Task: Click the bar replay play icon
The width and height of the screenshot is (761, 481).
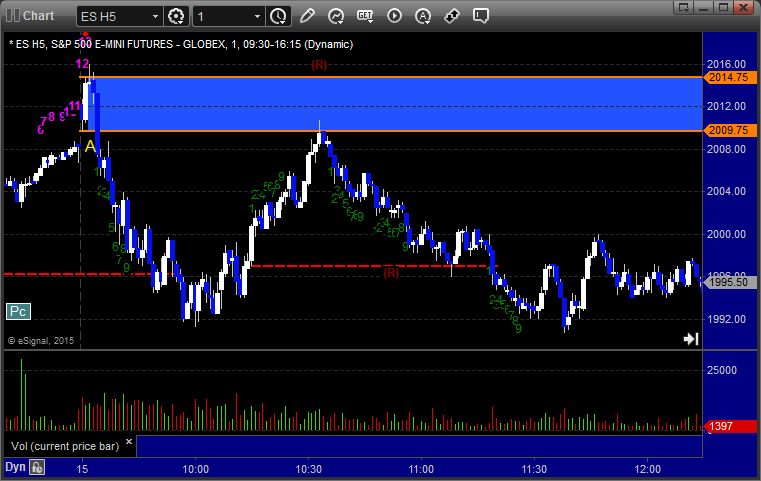Action: point(394,16)
